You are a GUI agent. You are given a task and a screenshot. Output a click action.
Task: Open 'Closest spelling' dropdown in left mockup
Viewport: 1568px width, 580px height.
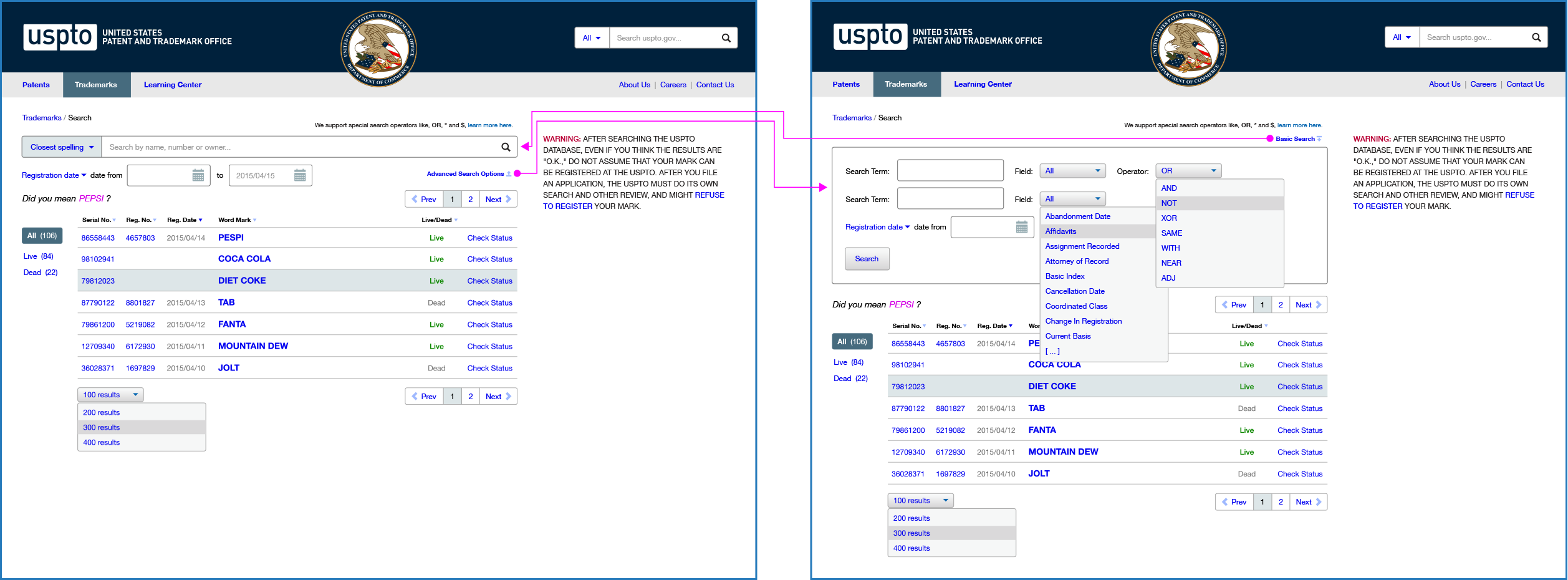coord(62,147)
